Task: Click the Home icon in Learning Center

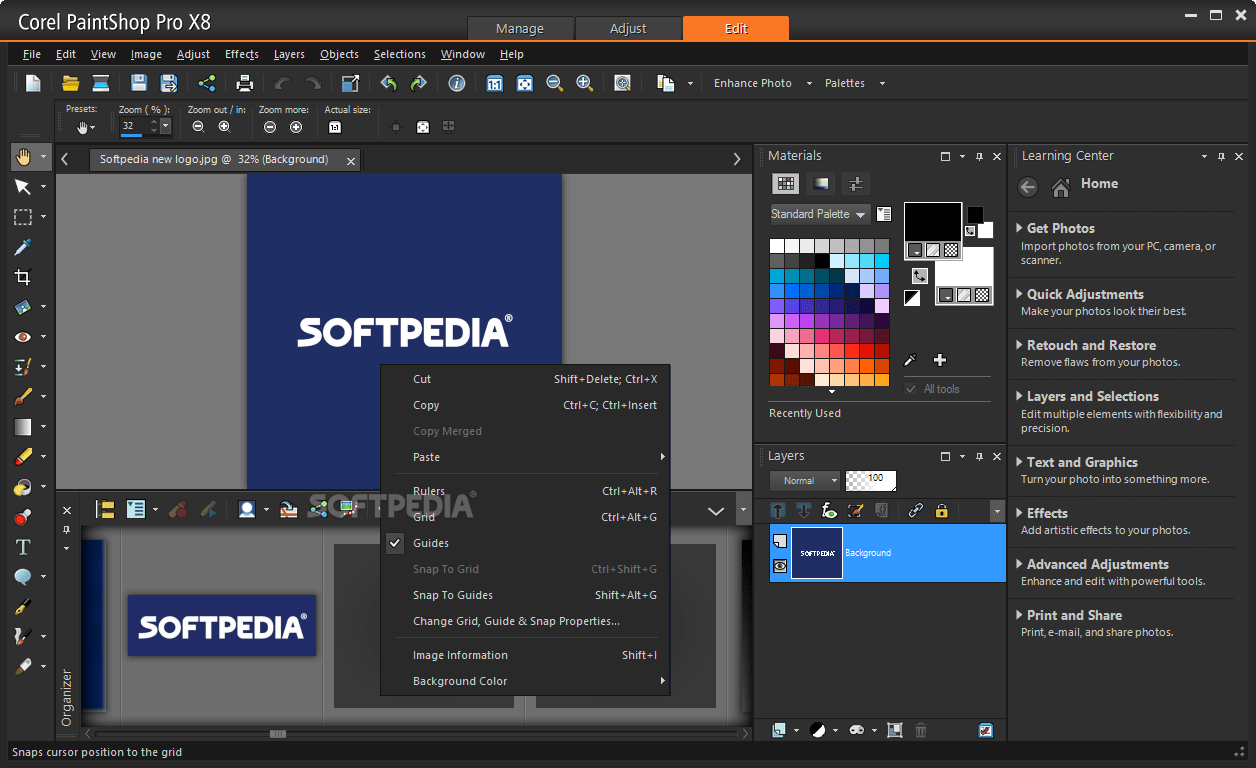Action: pos(1062,186)
